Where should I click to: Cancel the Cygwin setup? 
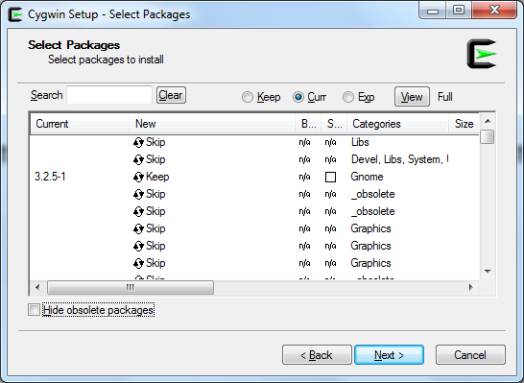coord(471,355)
